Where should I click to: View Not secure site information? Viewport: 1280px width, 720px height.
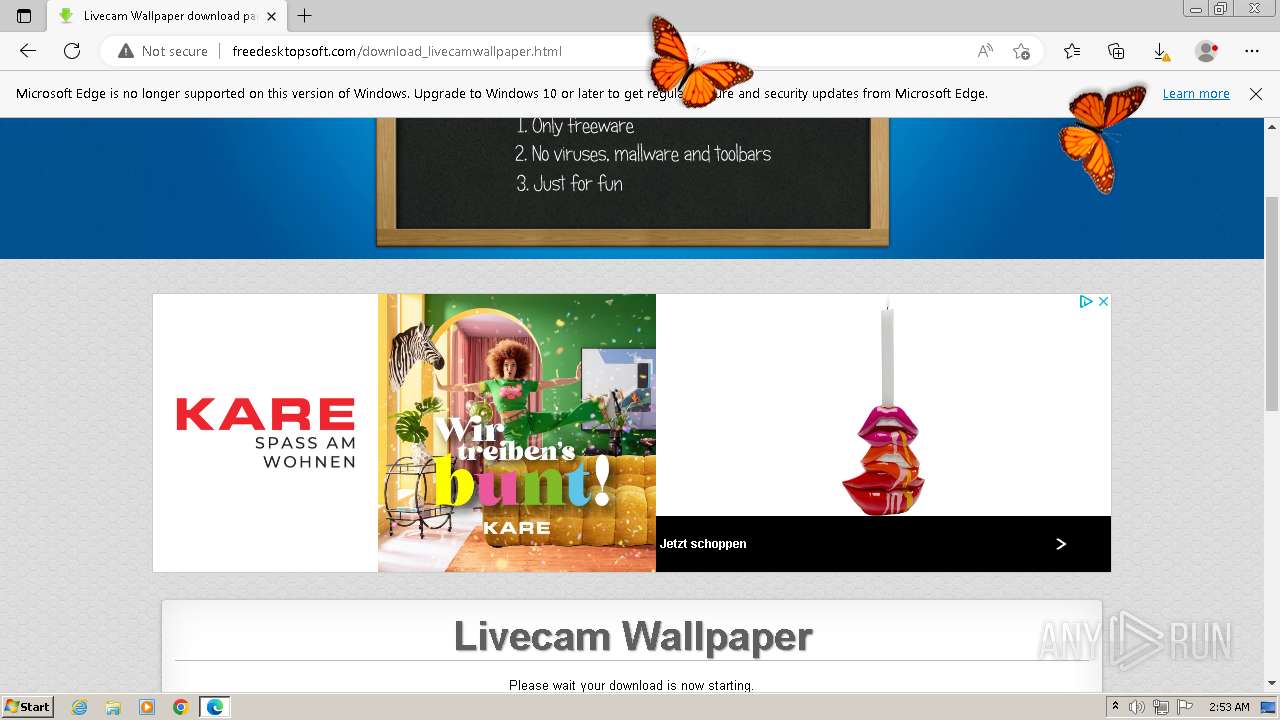(163, 51)
